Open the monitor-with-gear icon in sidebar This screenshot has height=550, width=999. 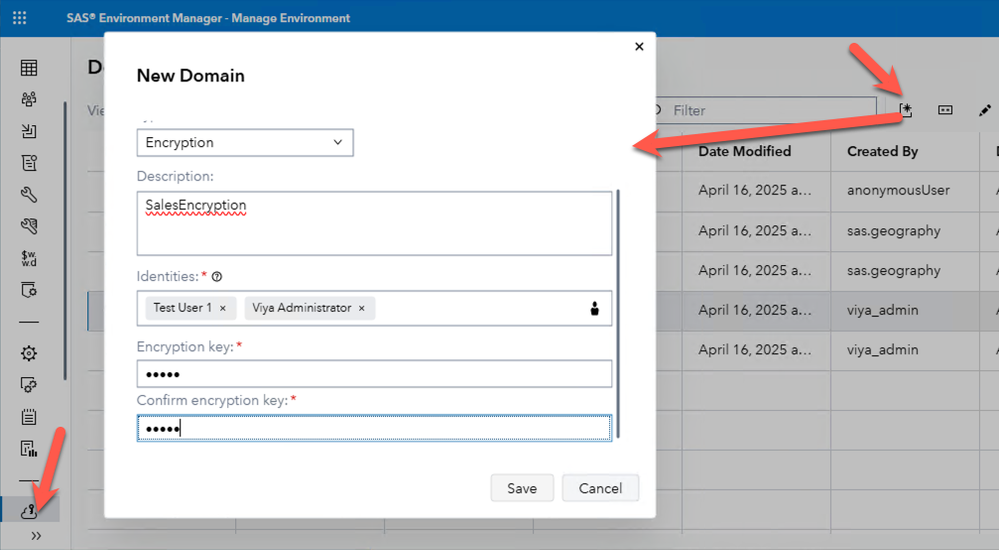(x=29, y=385)
